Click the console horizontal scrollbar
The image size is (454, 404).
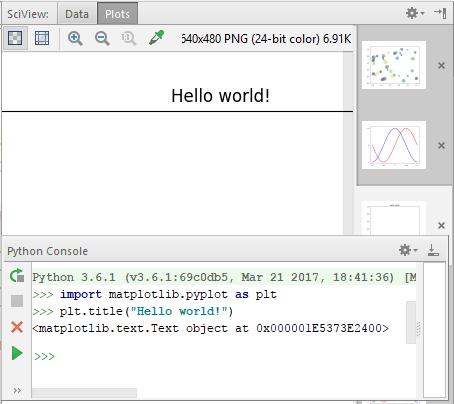tap(84, 393)
